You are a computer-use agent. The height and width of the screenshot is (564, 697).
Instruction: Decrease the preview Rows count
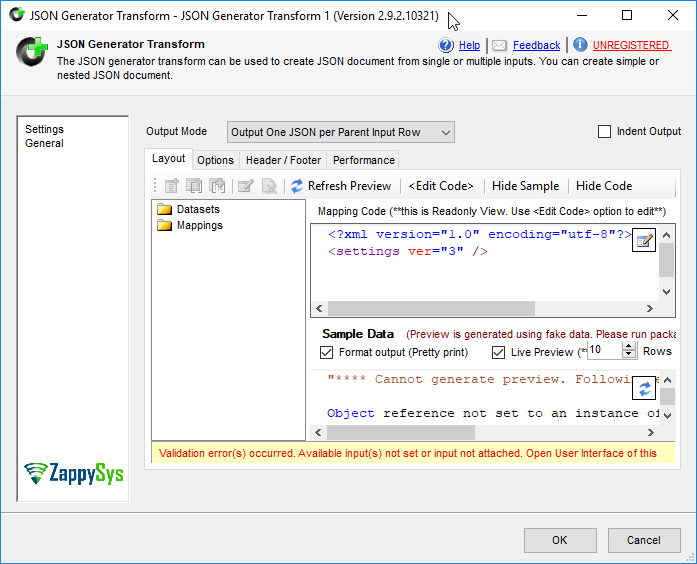[x=628, y=354]
